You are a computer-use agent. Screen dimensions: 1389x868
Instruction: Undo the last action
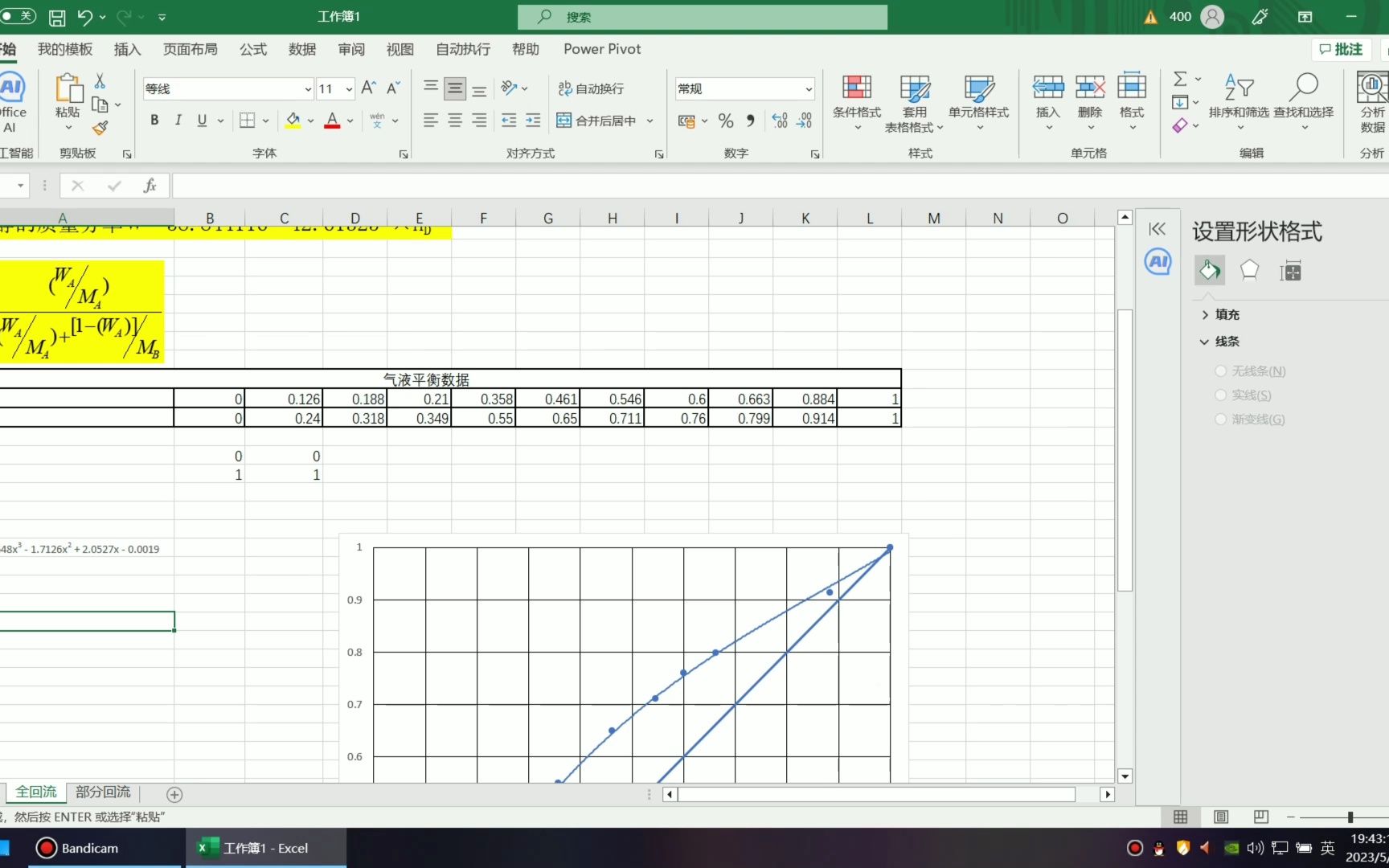(x=85, y=17)
